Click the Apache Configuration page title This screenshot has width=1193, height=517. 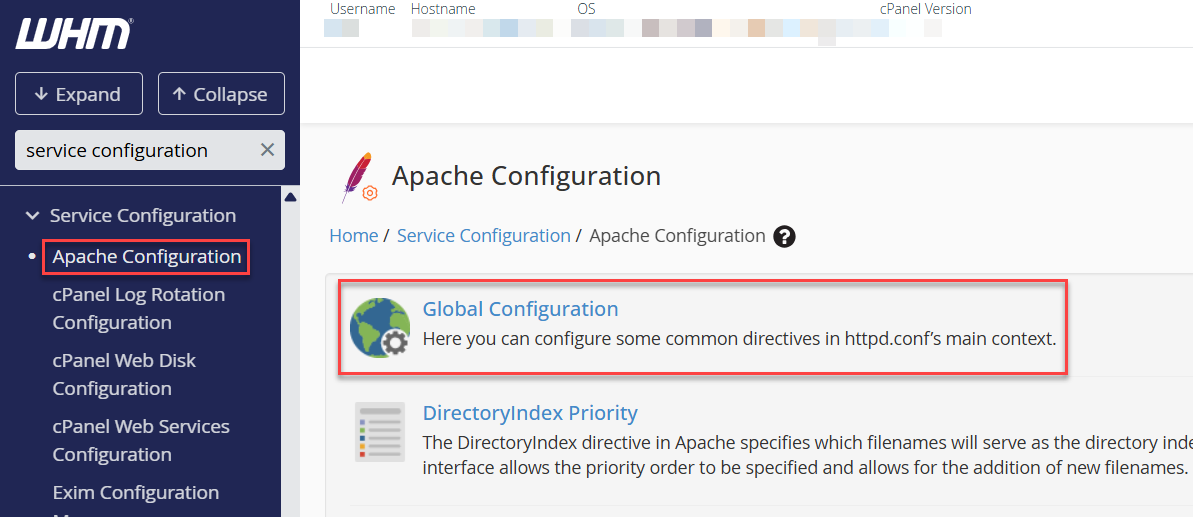click(x=527, y=176)
